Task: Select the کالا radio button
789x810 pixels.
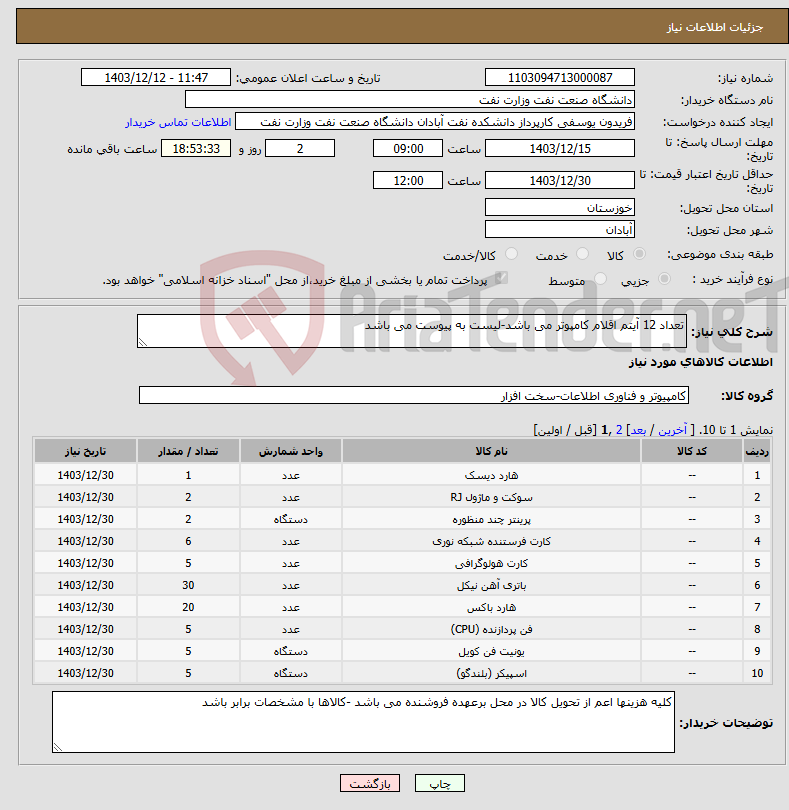Action: tap(640, 254)
